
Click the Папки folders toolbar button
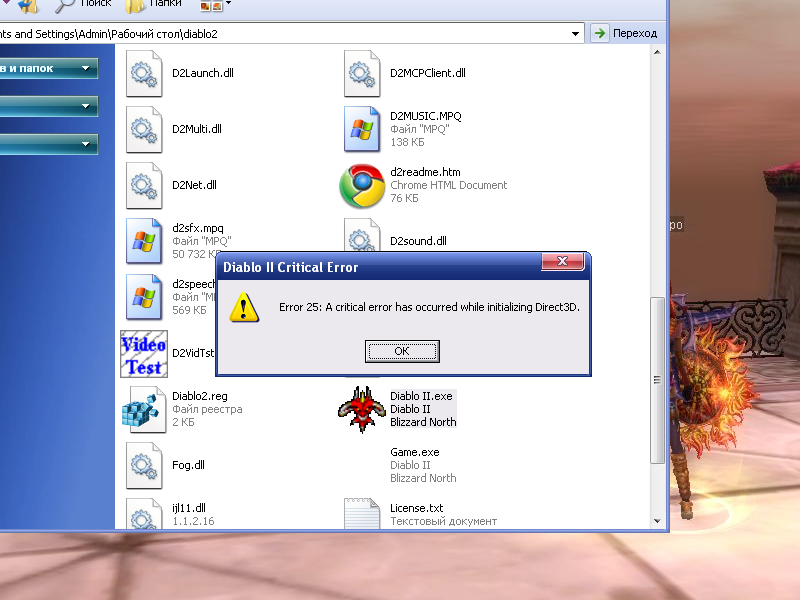click(x=153, y=4)
